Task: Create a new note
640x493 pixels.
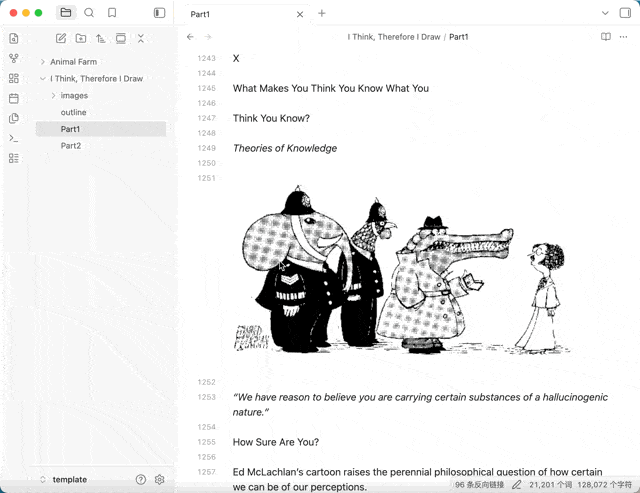Action: 61,38
